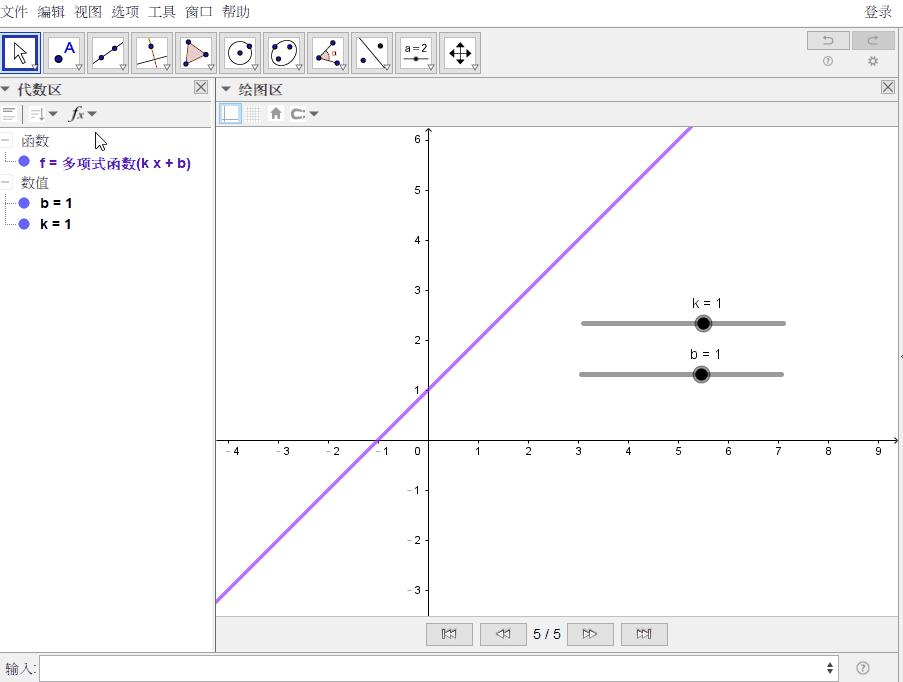Select the Ellipse tool
Image resolution: width=903 pixels, height=682 pixels.
pos(284,52)
